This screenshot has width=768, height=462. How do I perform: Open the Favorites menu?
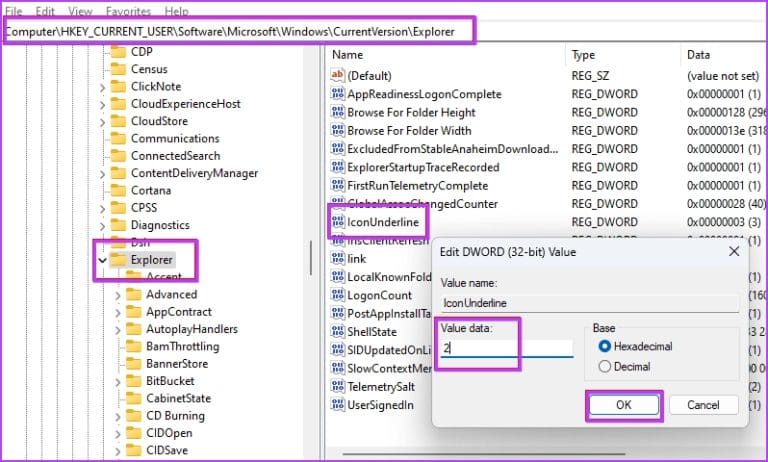[x=128, y=11]
